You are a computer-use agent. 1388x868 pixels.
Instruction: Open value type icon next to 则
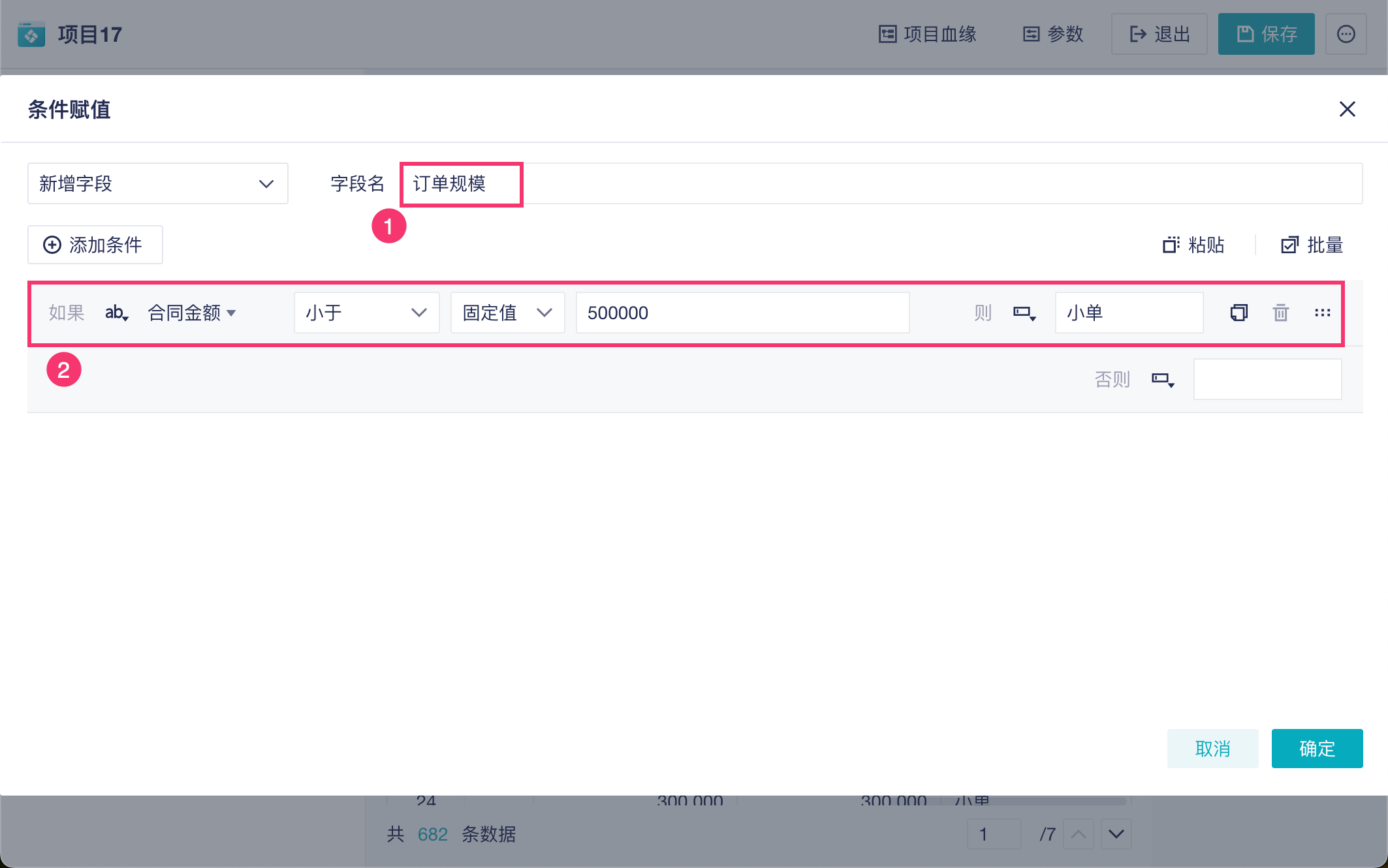point(1024,313)
